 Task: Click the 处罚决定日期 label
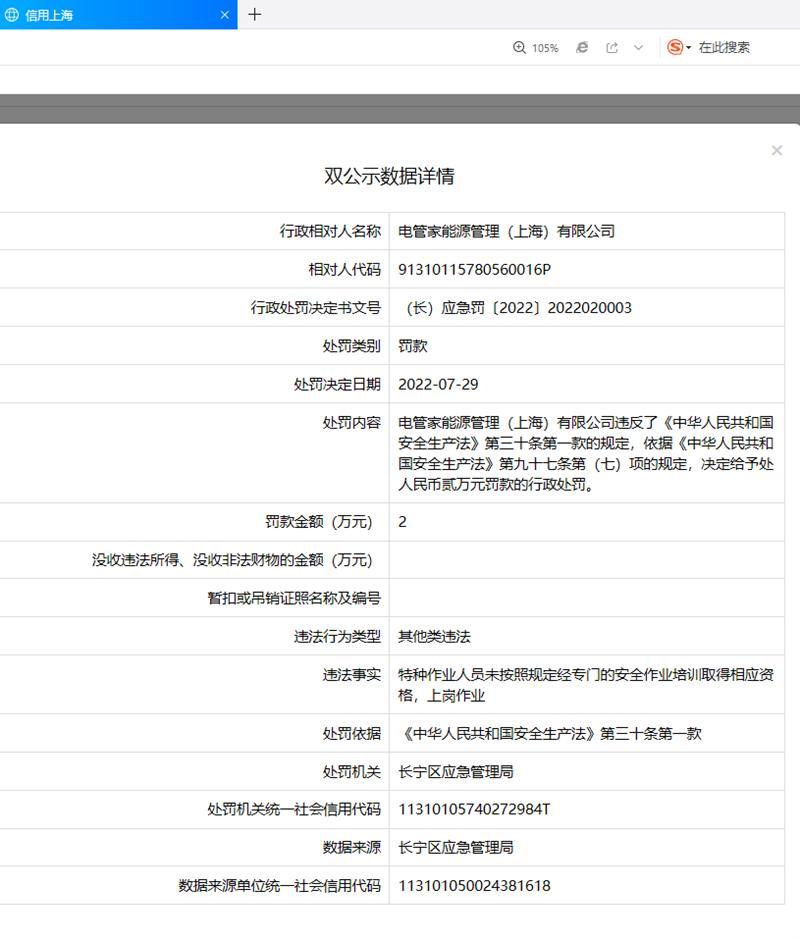tap(338, 384)
